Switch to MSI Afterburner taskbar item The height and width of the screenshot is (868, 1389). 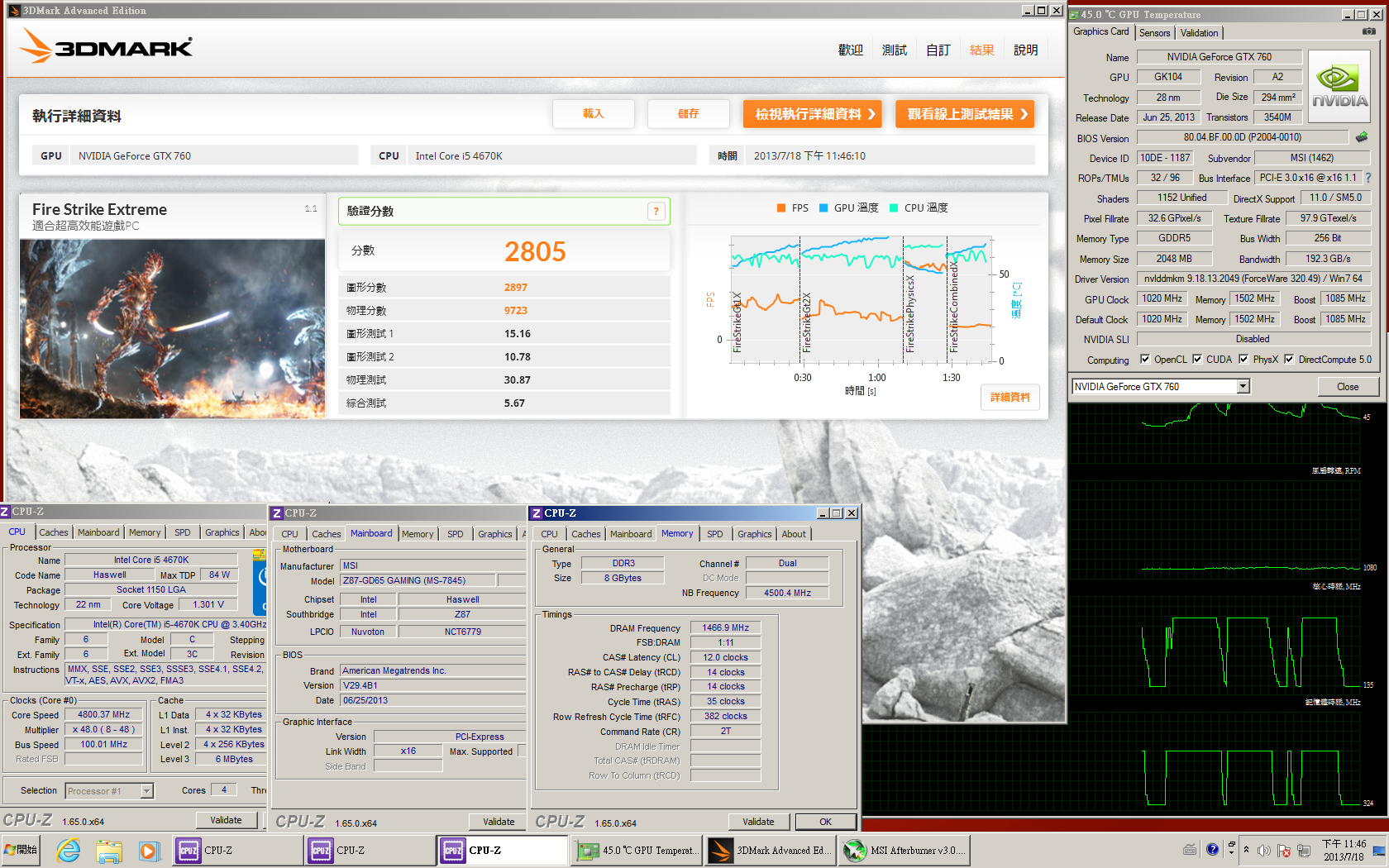coord(904,850)
